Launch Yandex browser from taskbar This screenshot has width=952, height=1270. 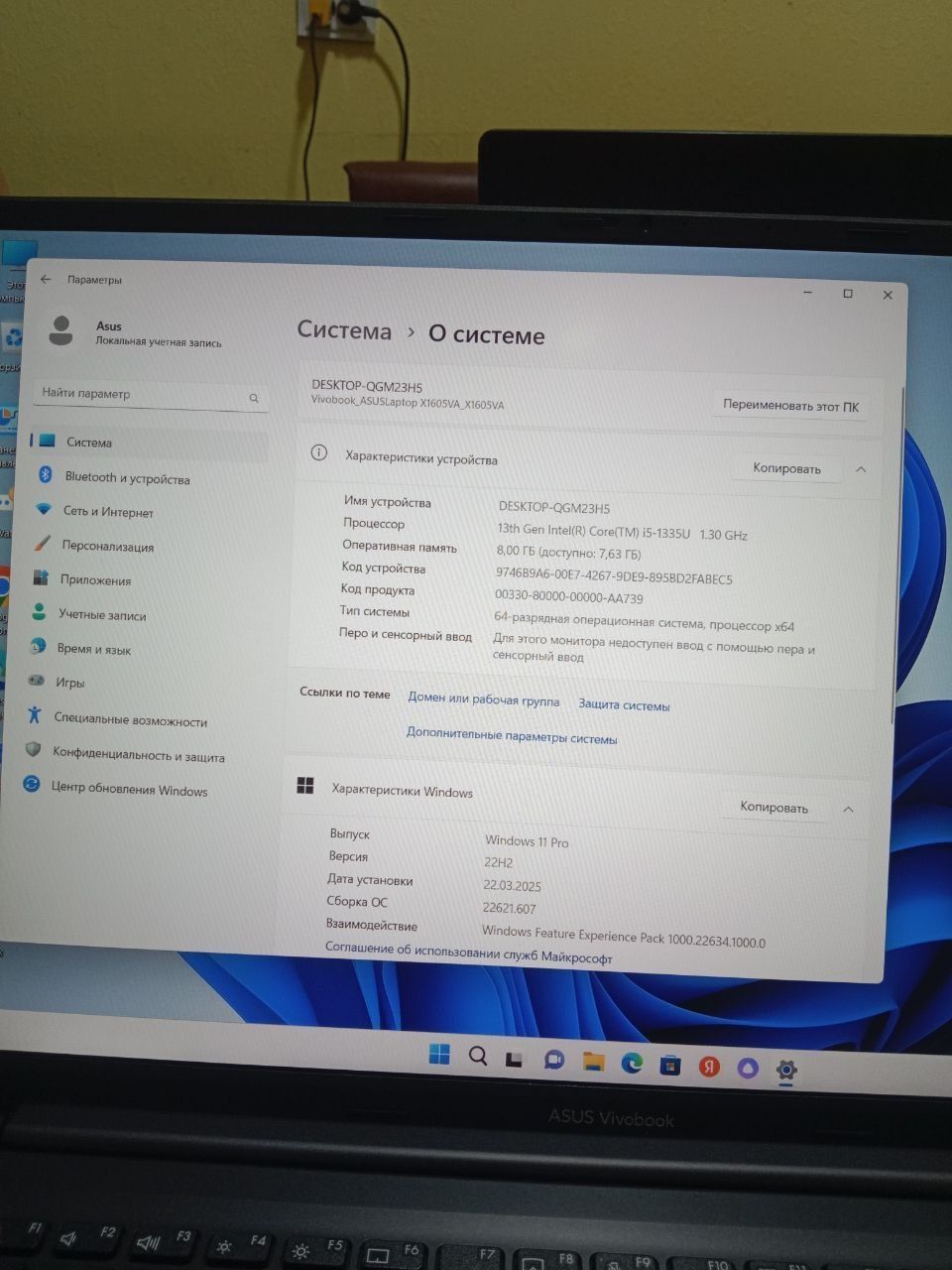pyautogui.click(x=709, y=1067)
